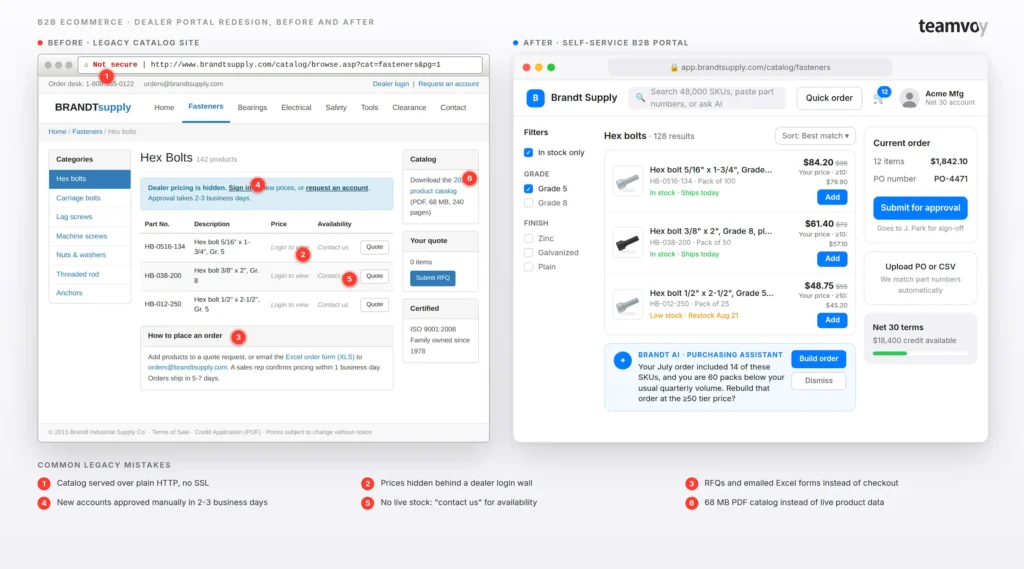Click the Brandt AI assistant sparkle icon
Screen dimensions: 1024x569
pos(622,360)
